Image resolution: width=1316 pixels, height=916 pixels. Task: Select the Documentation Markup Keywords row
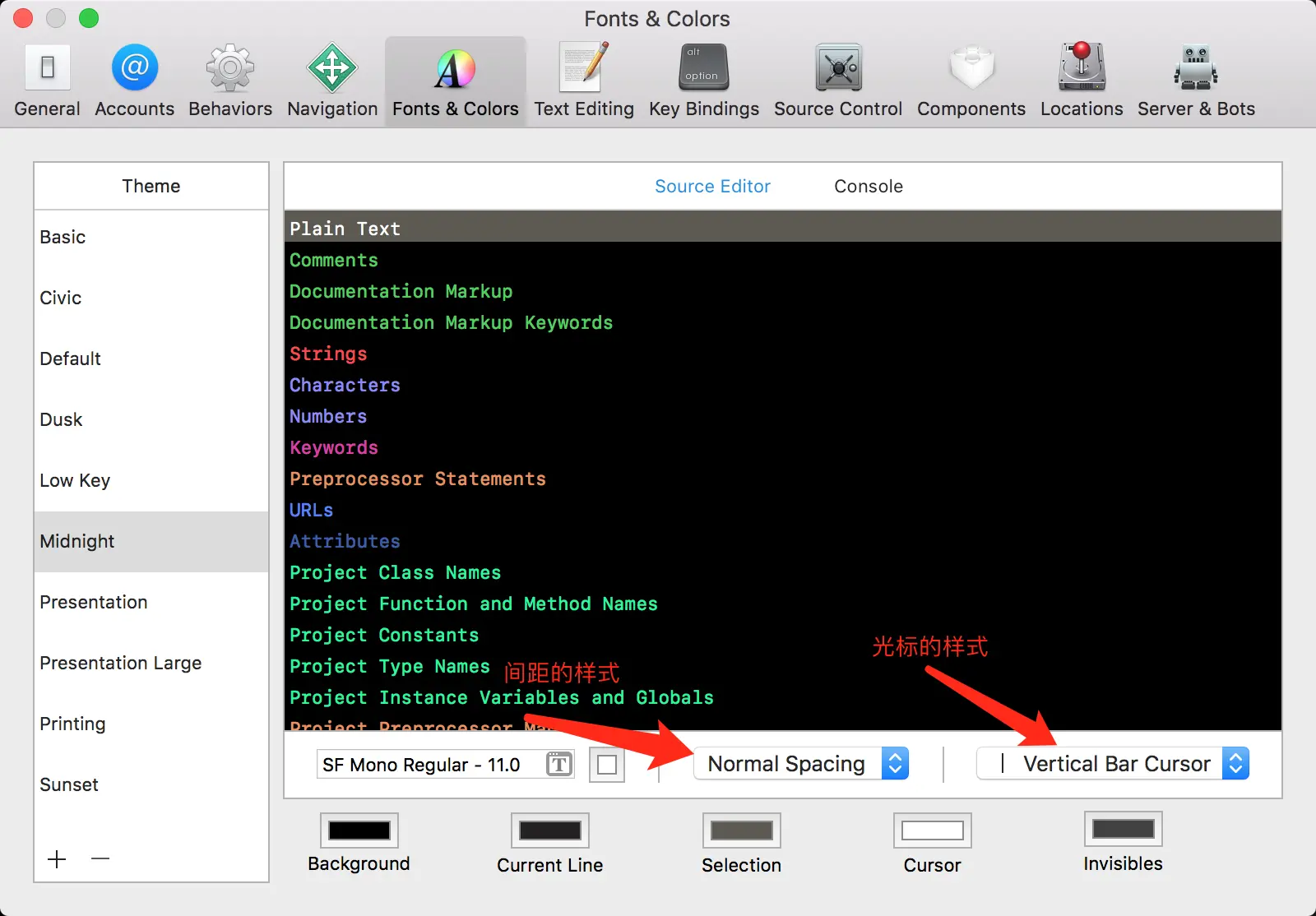(x=783, y=322)
